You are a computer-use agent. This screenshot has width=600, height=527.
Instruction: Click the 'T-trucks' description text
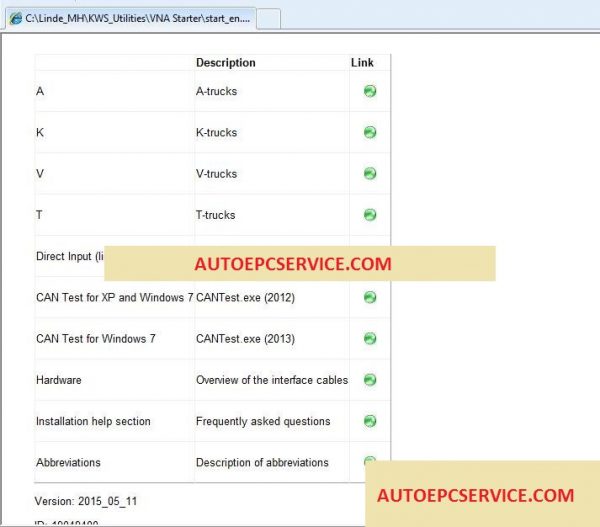(215, 215)
